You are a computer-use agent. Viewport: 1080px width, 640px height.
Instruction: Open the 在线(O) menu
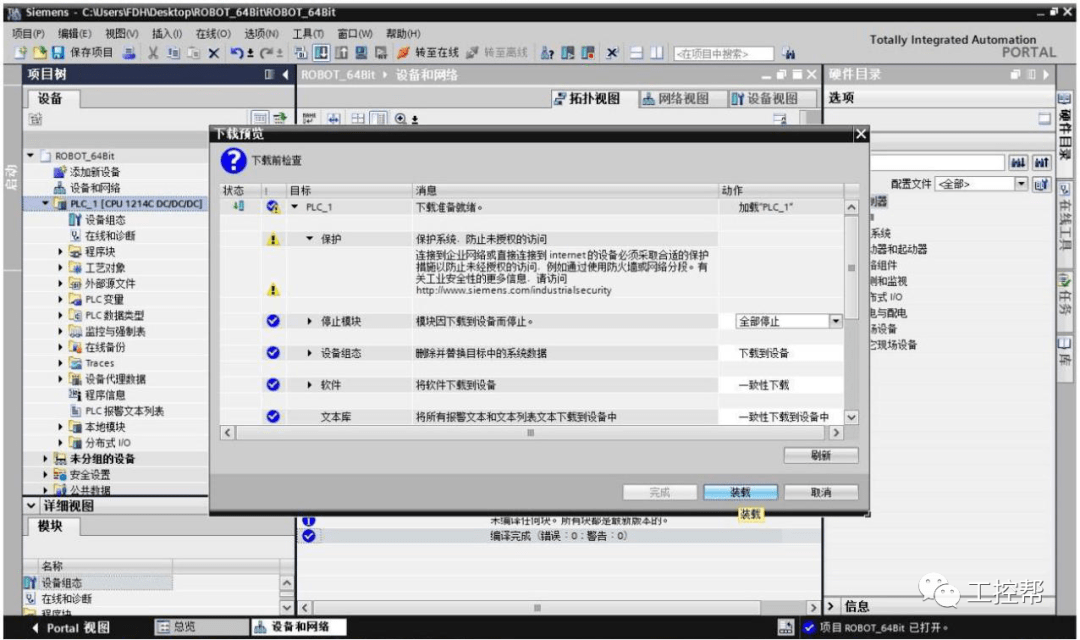213,33
